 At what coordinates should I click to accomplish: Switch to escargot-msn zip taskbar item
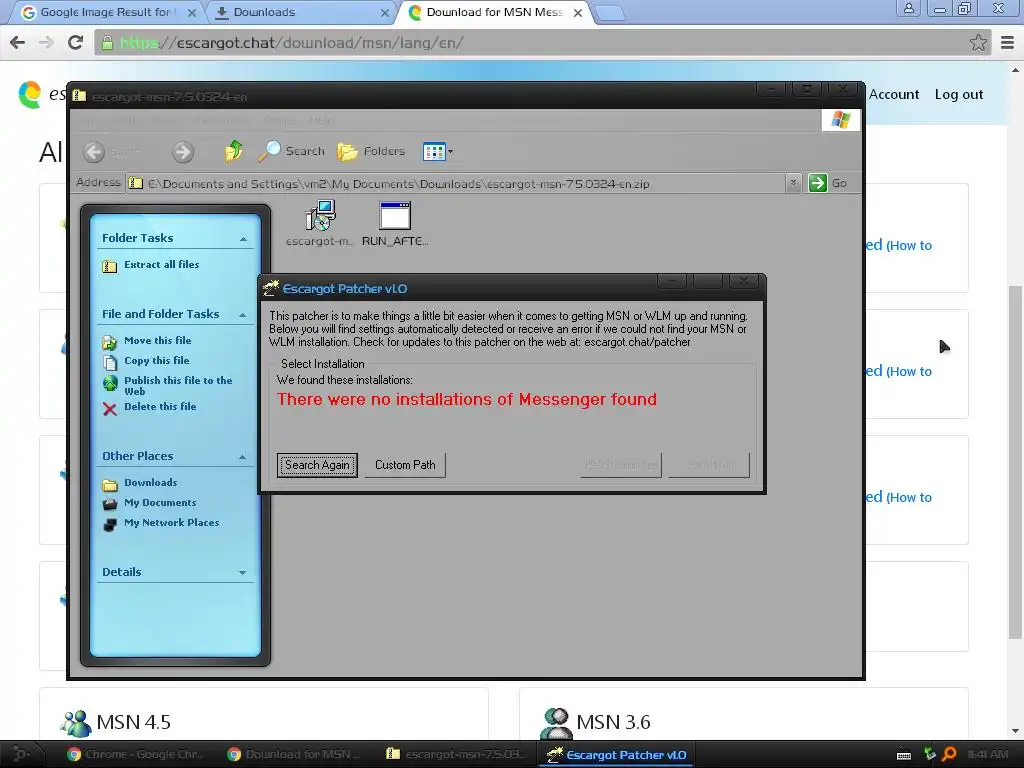tap(456, 754)
